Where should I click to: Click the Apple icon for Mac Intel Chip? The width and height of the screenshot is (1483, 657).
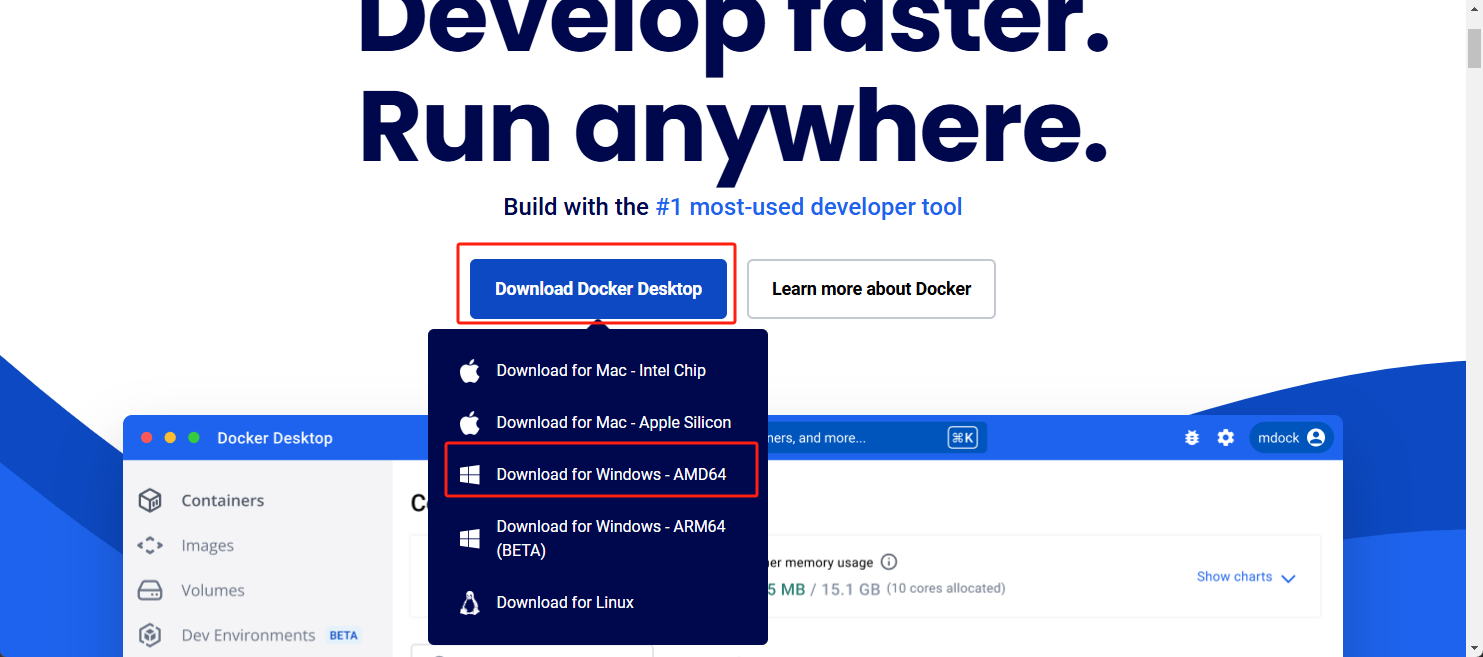pyautogui.click(x=470, y=371)
